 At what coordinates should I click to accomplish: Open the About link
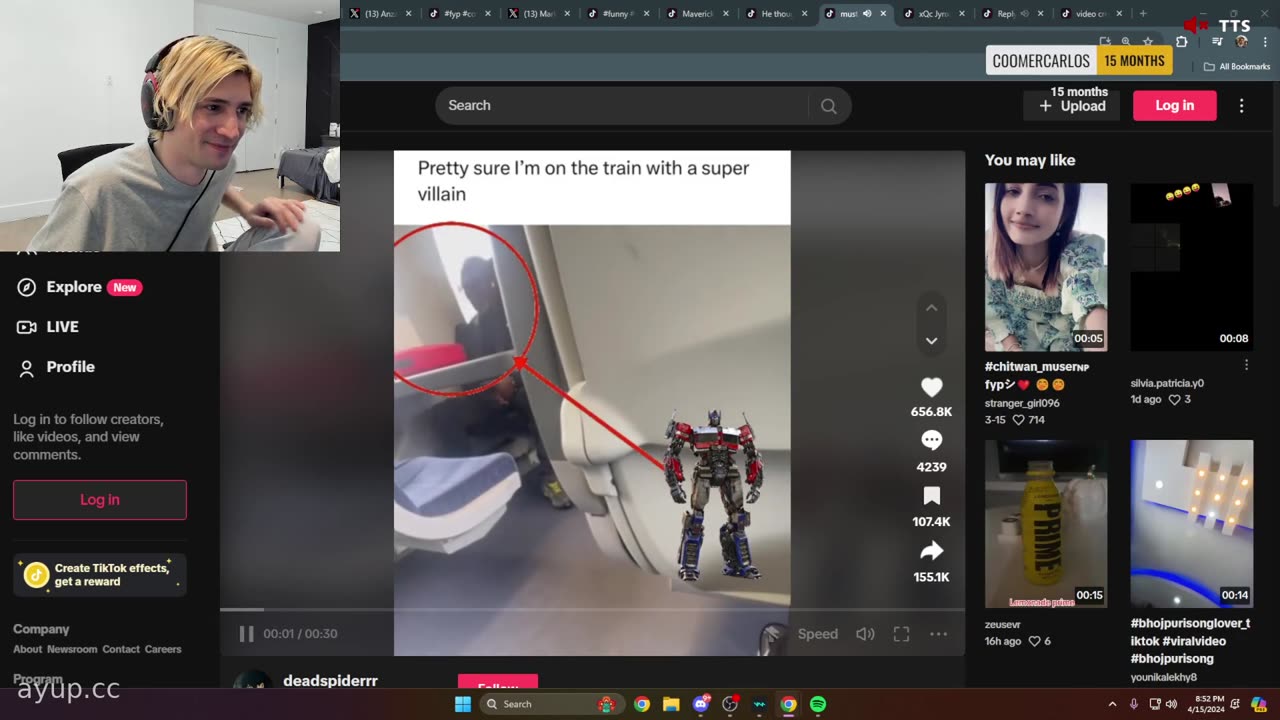27,649
